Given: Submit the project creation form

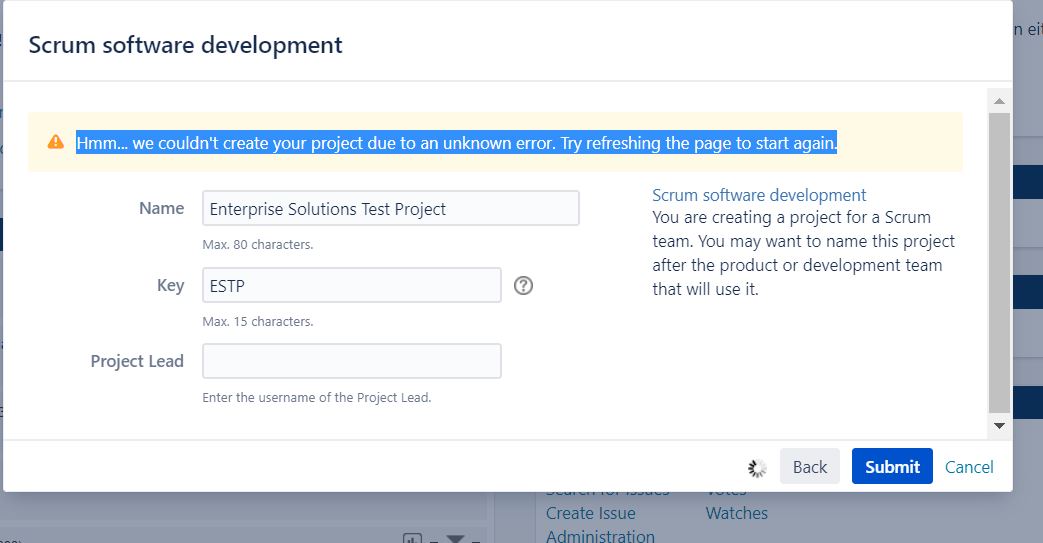Looking at the screenshot, I should click(892, 466).
